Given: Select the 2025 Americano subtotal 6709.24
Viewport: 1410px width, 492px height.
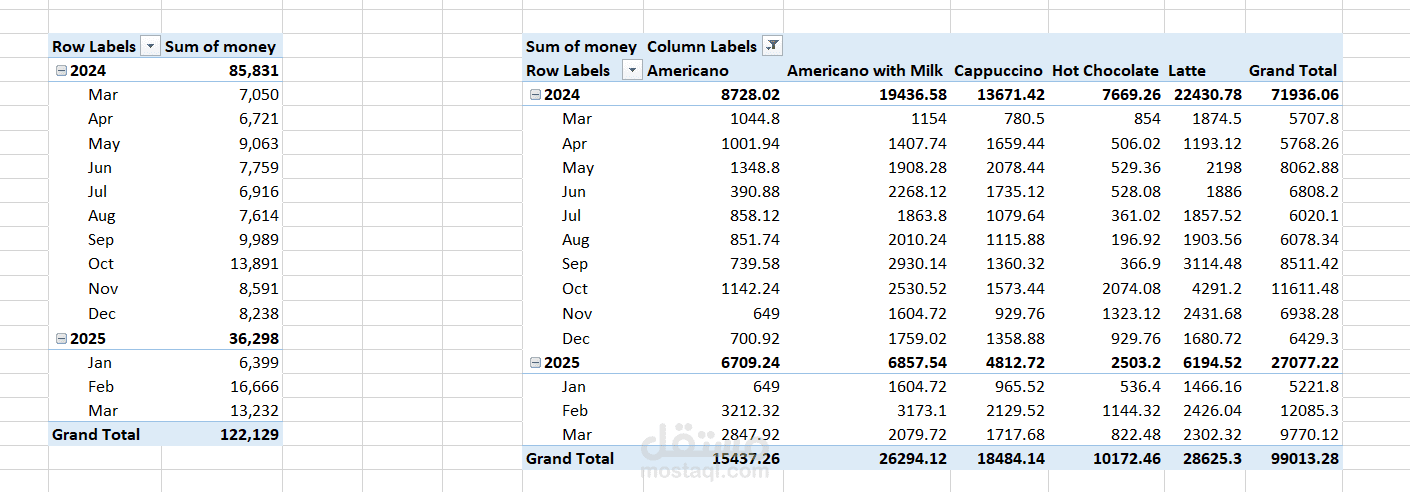Looking at the screenshot, I should click(750, 362).
